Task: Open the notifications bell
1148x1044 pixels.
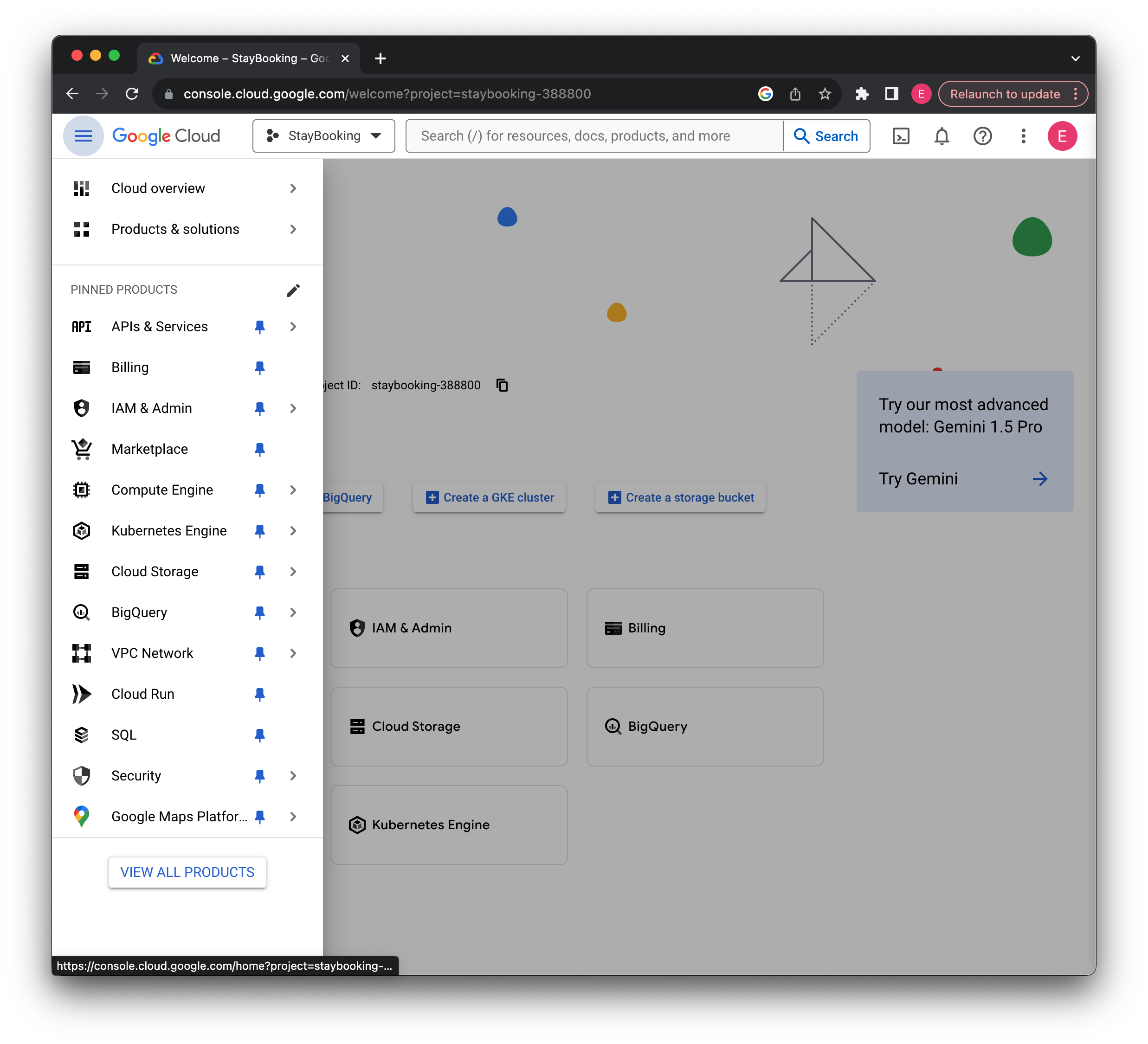Action: click(942, 136)
